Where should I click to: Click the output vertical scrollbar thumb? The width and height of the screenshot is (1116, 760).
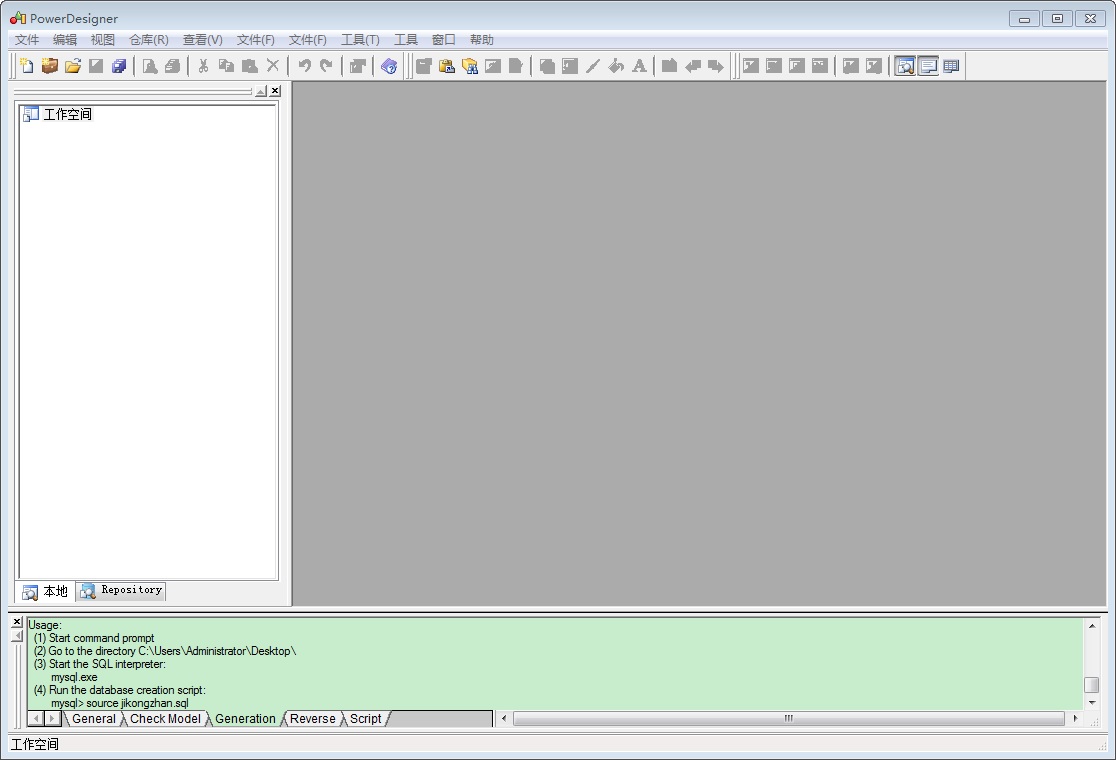click(1092, 685)
